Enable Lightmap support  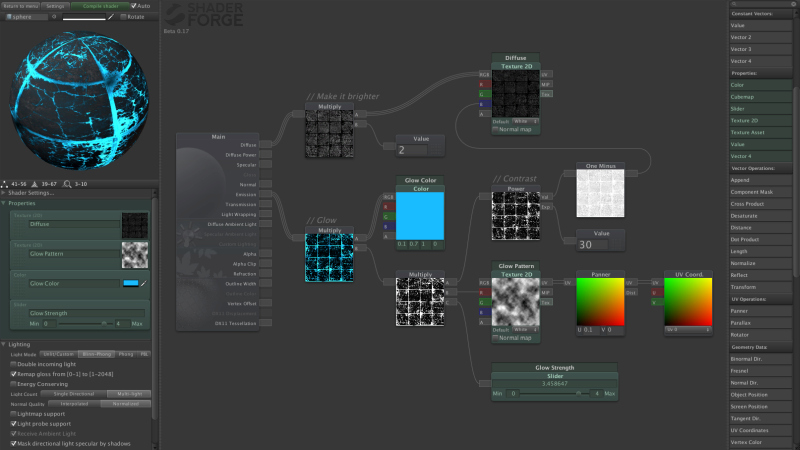(x=13, y=414)
